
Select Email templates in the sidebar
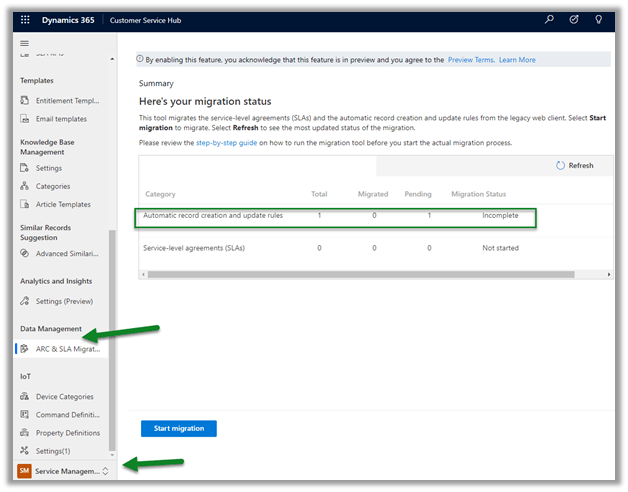tap(63, 119)
